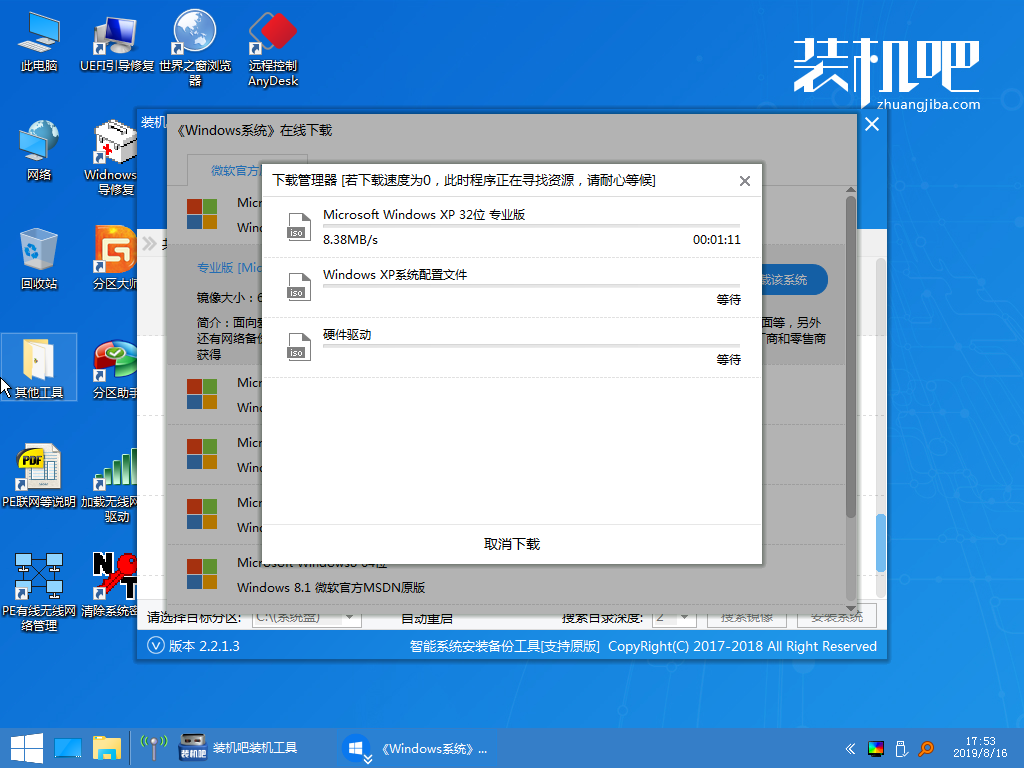Click the Windows XP download progress bar
Screen dimensions: 1024x768
click(x=531, y=226)
